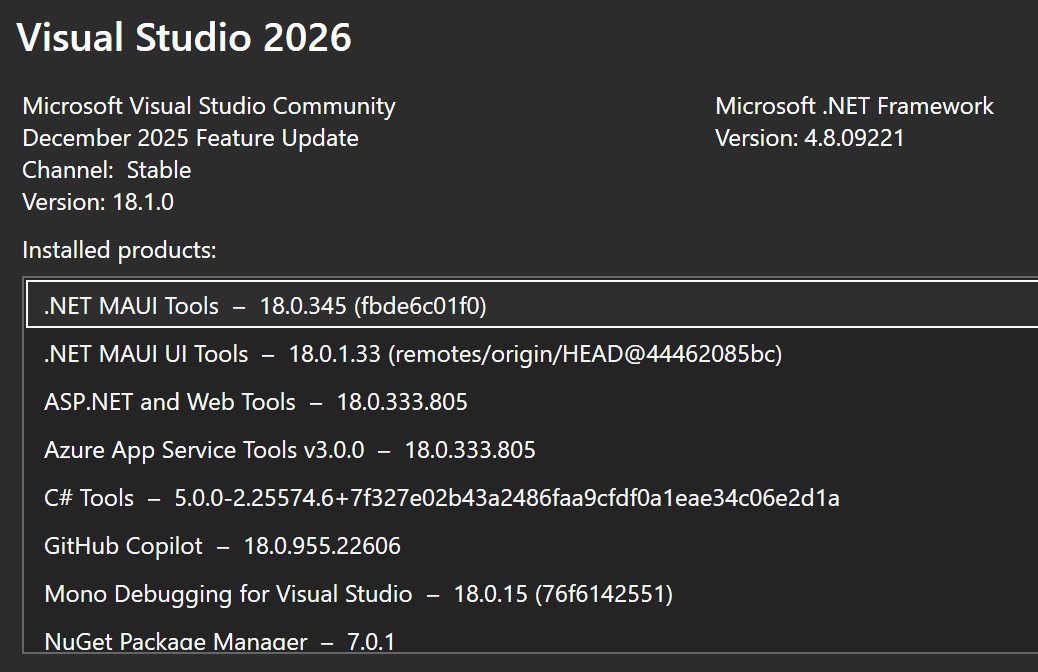1038x672 pixels.
Task: Click the "Microsoft Visual Studio Community" label
Action: point(208,105)
